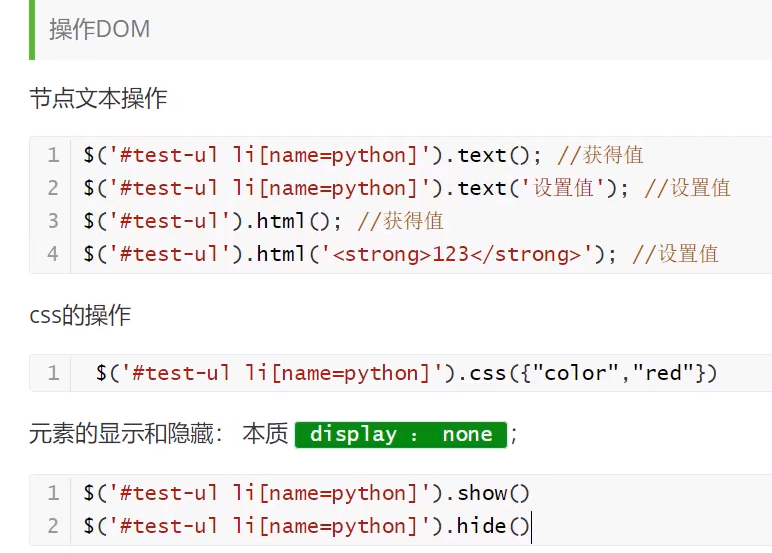772x553 pixels.
Task: Click the 节点文本操作 subheading
Action: tap(98, 98)
